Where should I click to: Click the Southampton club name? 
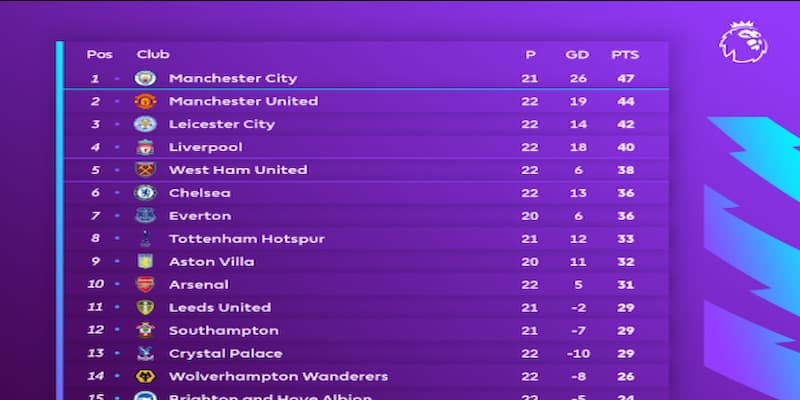point(224,331)
